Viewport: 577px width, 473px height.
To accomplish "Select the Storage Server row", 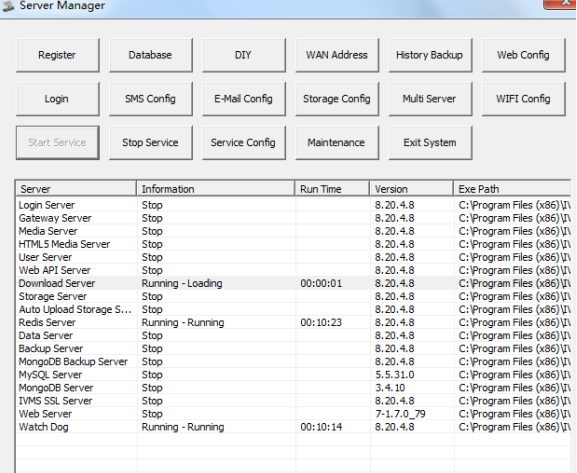I will pos(294,297).
